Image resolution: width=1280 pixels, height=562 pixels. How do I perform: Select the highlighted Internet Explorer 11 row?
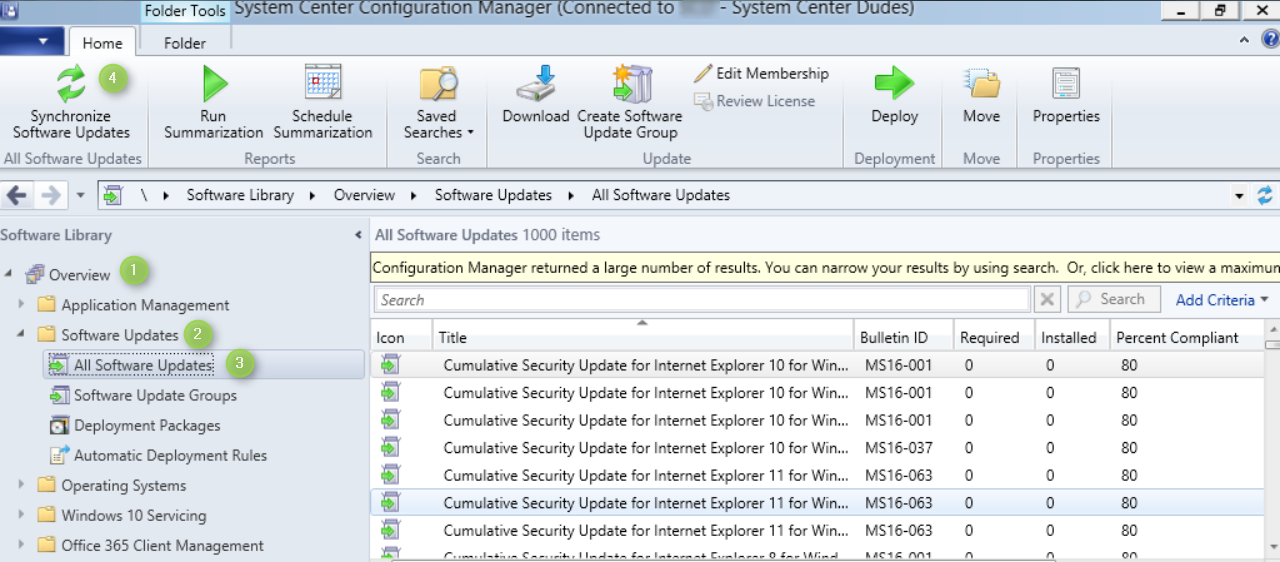tap(818, 502)
